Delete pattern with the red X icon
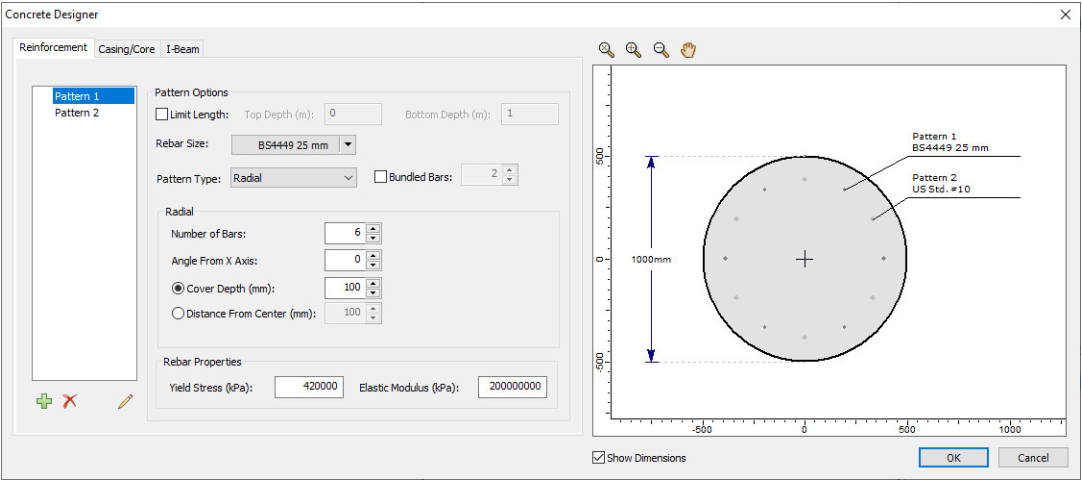 70,401
